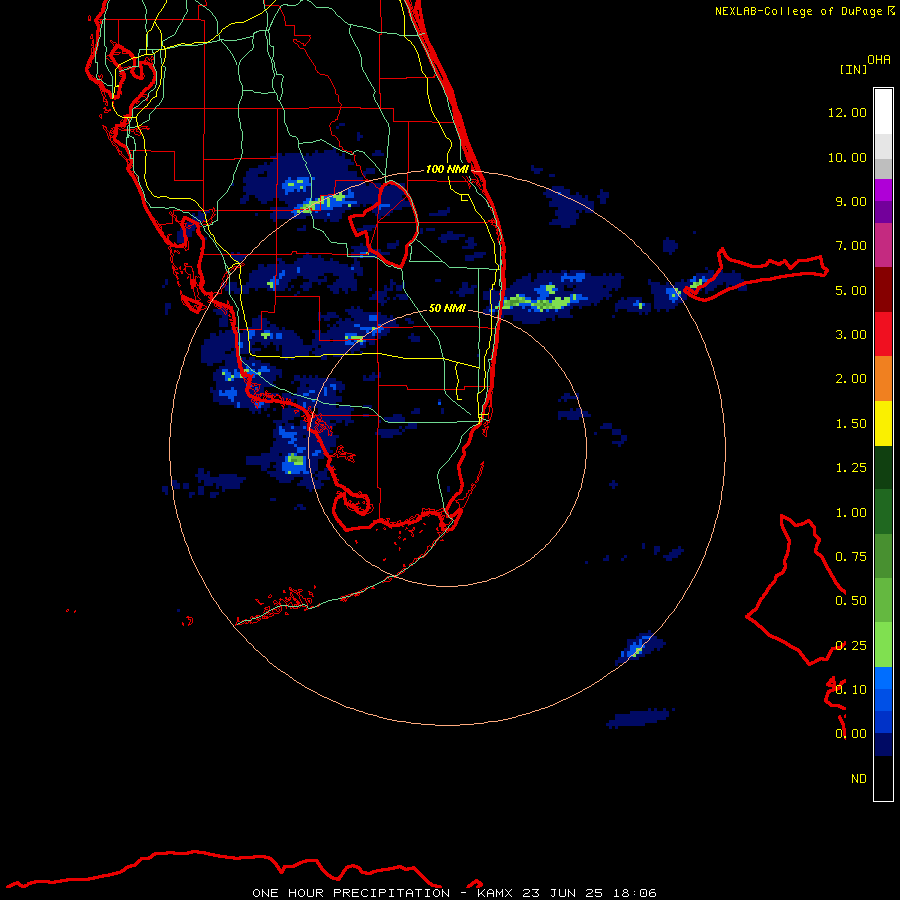Viewport: 900px width, 900px height.
Task: Select the orange legend swatch
Action: point(883,379)
